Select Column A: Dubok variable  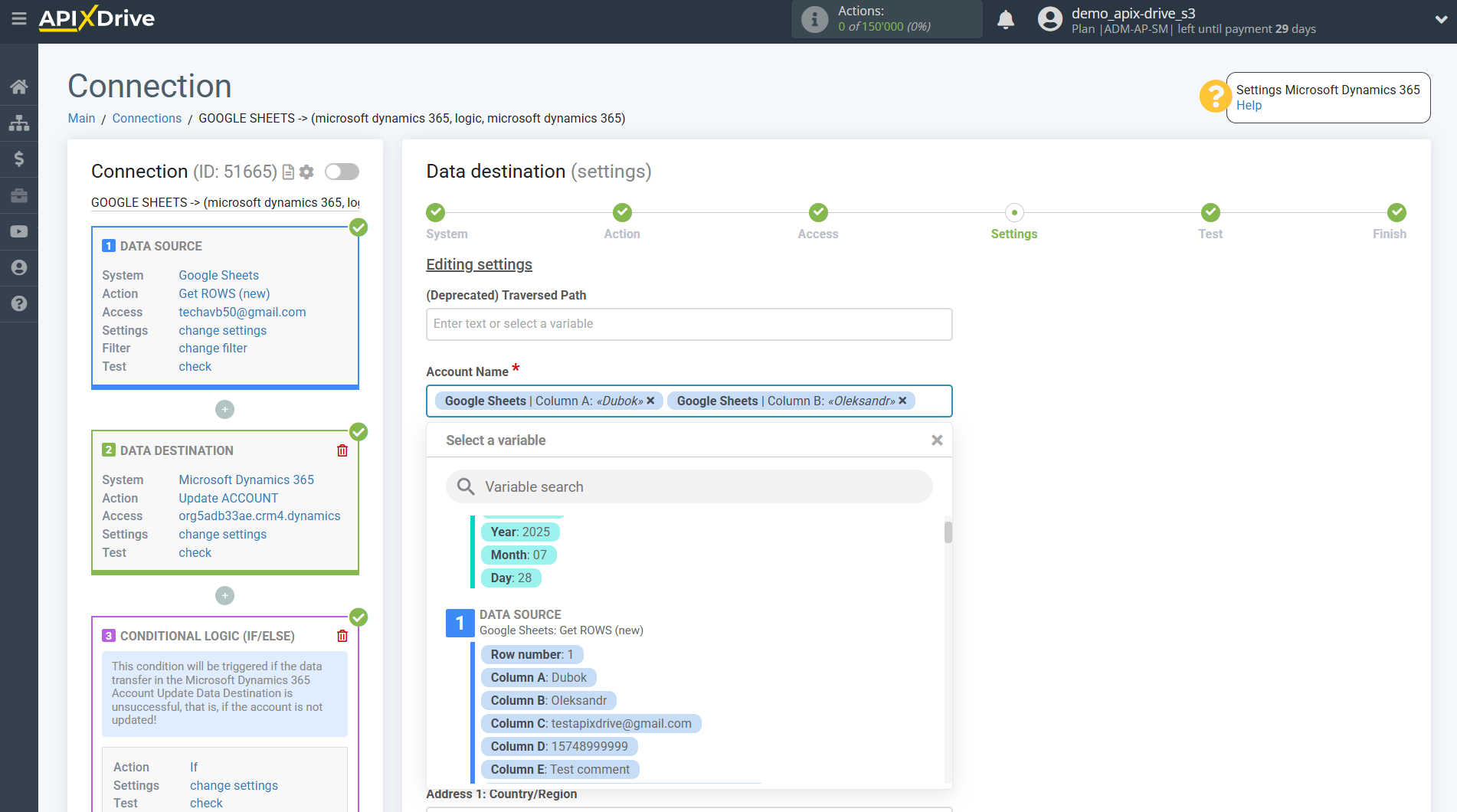pos(539,677)
